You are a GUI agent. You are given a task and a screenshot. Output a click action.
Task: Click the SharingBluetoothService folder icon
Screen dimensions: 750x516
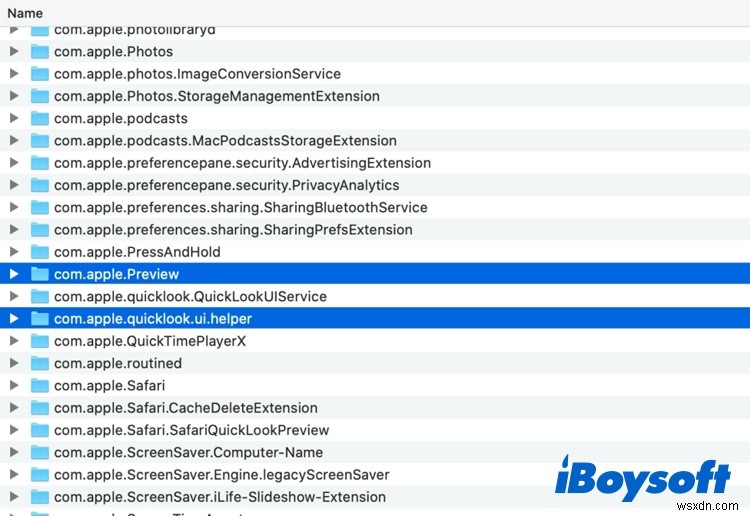[40, 207]
